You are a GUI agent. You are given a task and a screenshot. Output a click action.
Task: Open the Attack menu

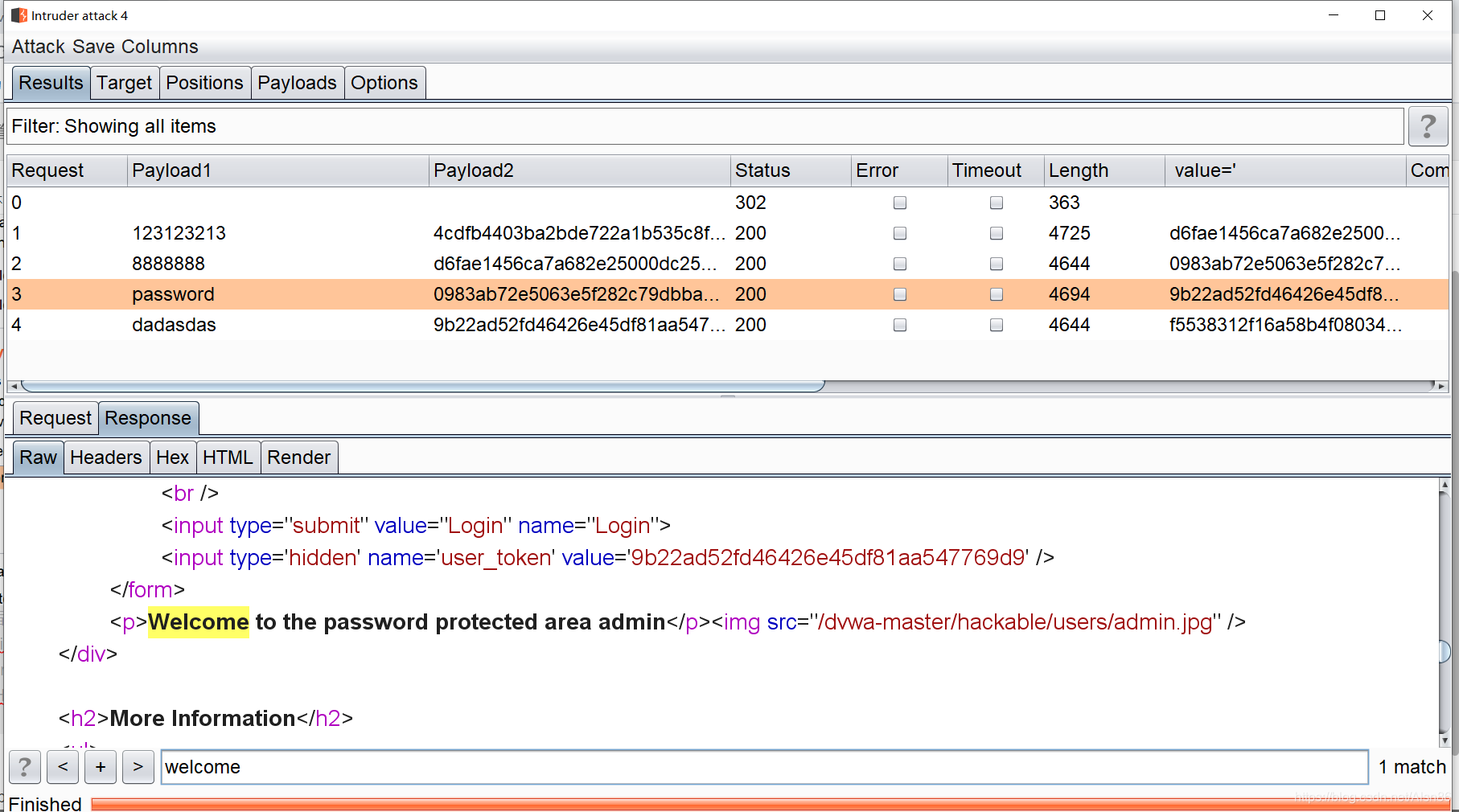point(38,47)
